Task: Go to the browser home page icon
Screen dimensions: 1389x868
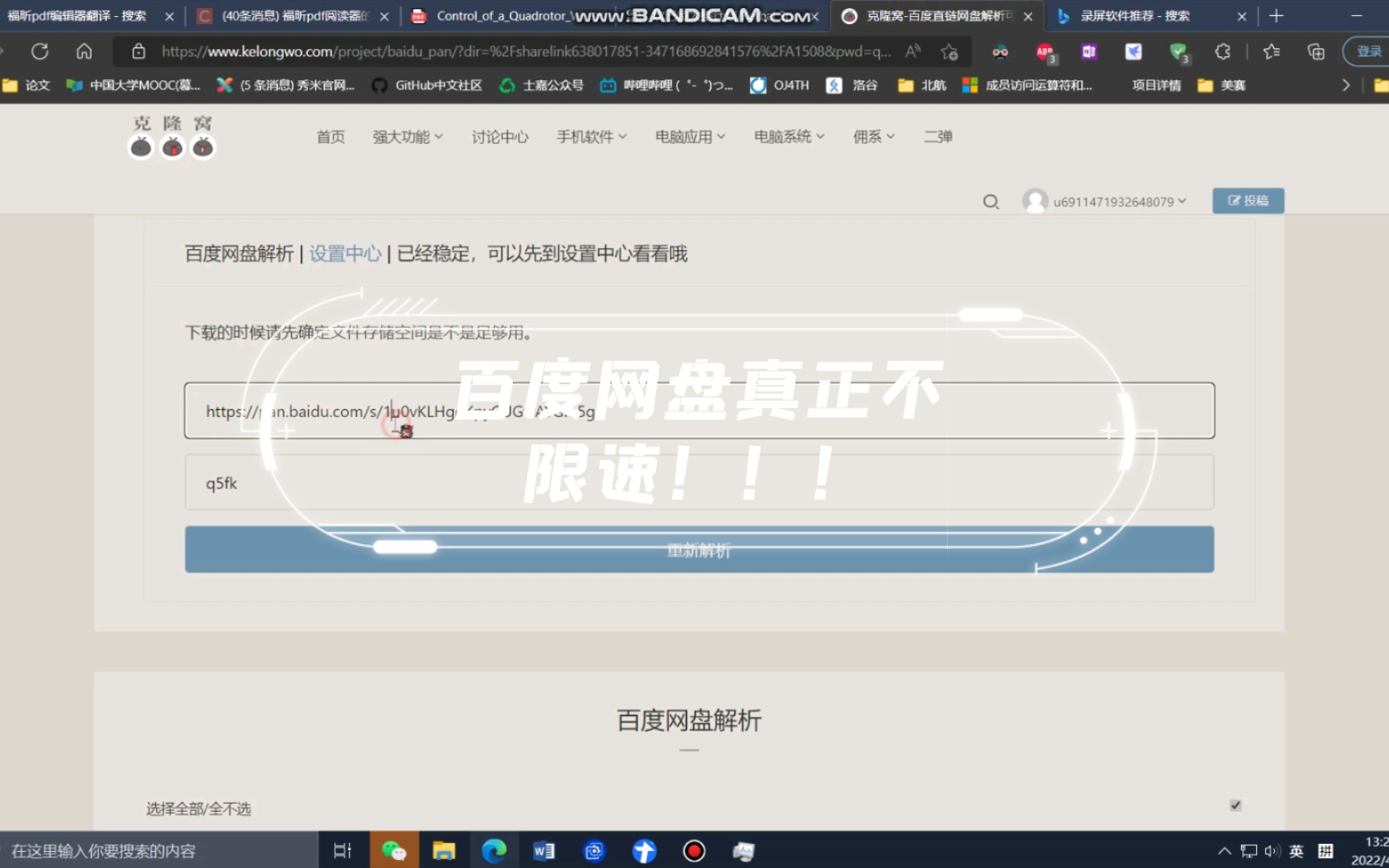Action: point(84,51)
